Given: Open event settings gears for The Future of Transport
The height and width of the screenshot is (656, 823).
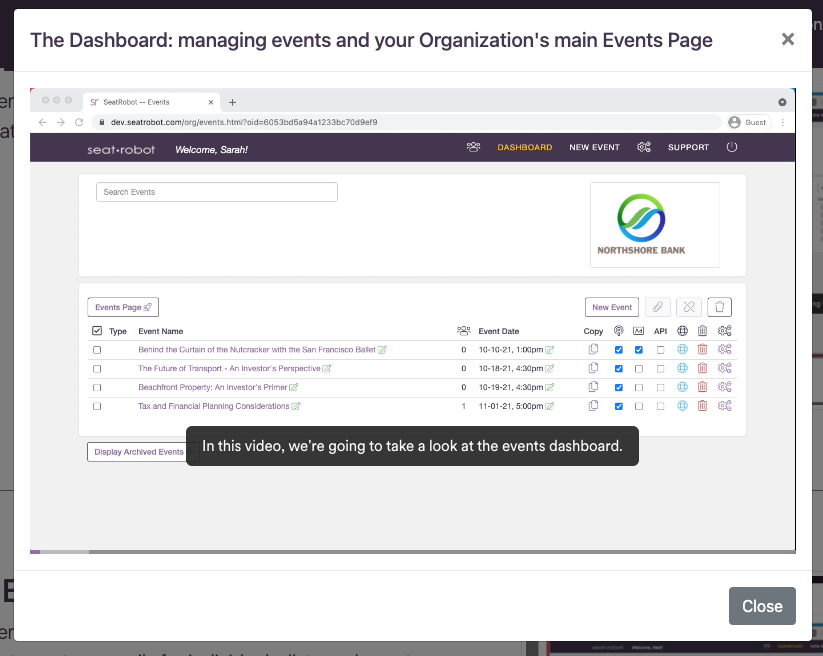Looking at the screenshot, I should pyautogui.click(x=723, y=368).
